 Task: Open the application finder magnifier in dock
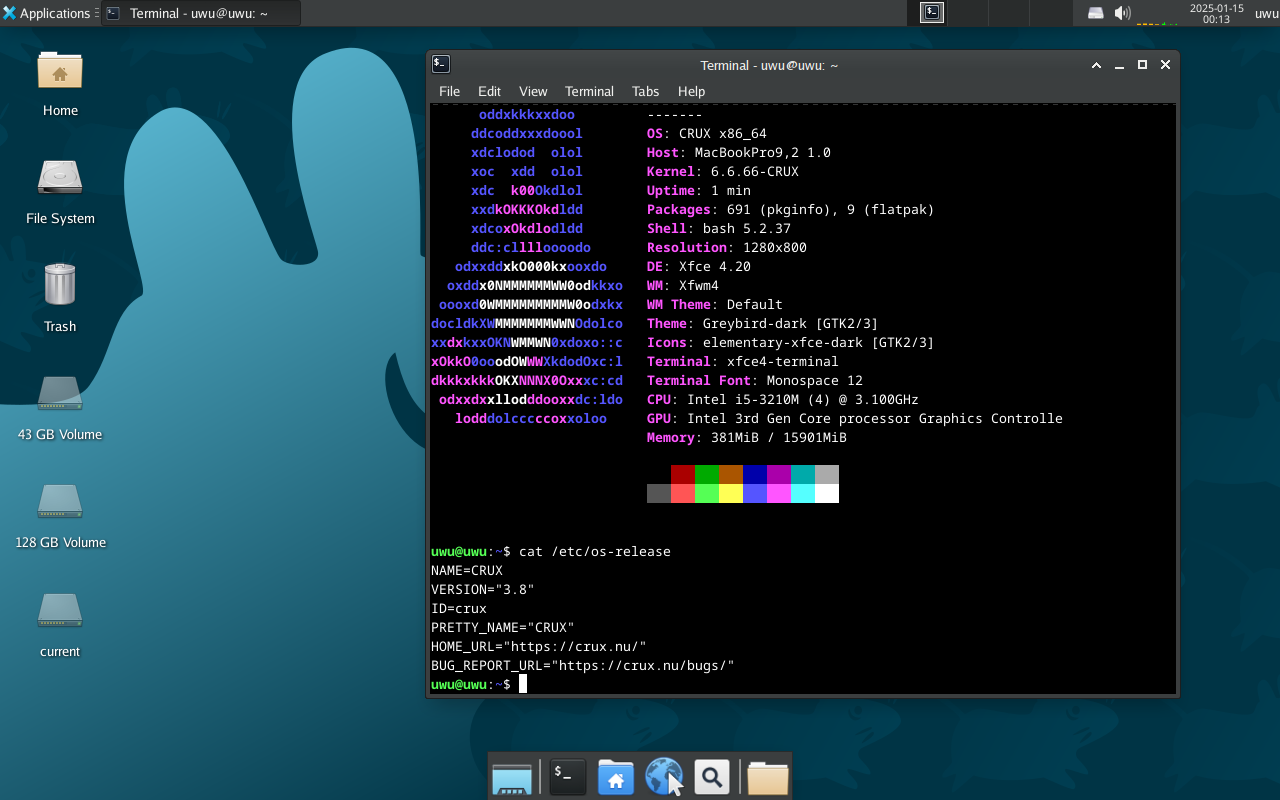[x=711, y=776]
